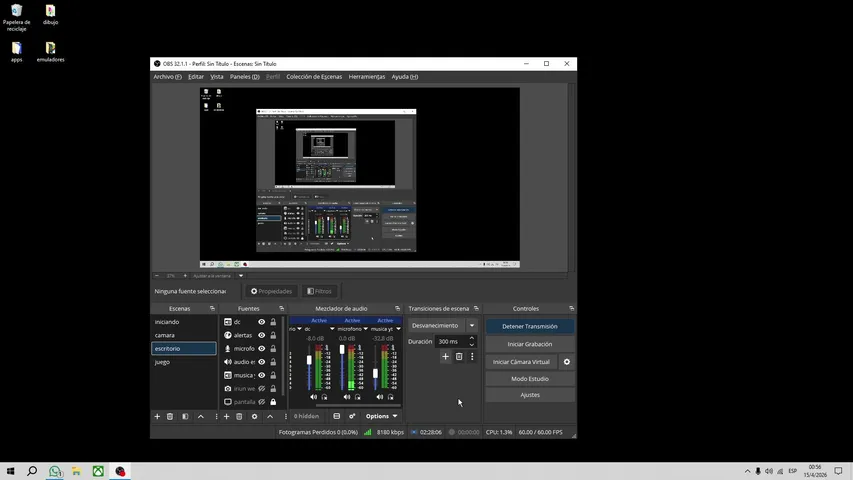
Task: Add a new scene with the plus icon in Escenas
Action: click(x=157, y=416)
